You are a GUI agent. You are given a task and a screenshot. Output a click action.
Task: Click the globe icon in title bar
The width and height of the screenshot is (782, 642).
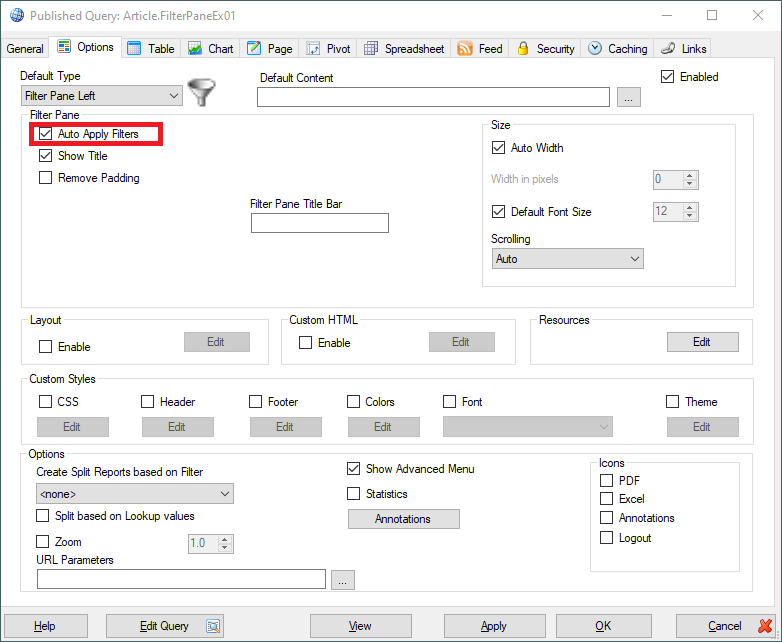16,15
